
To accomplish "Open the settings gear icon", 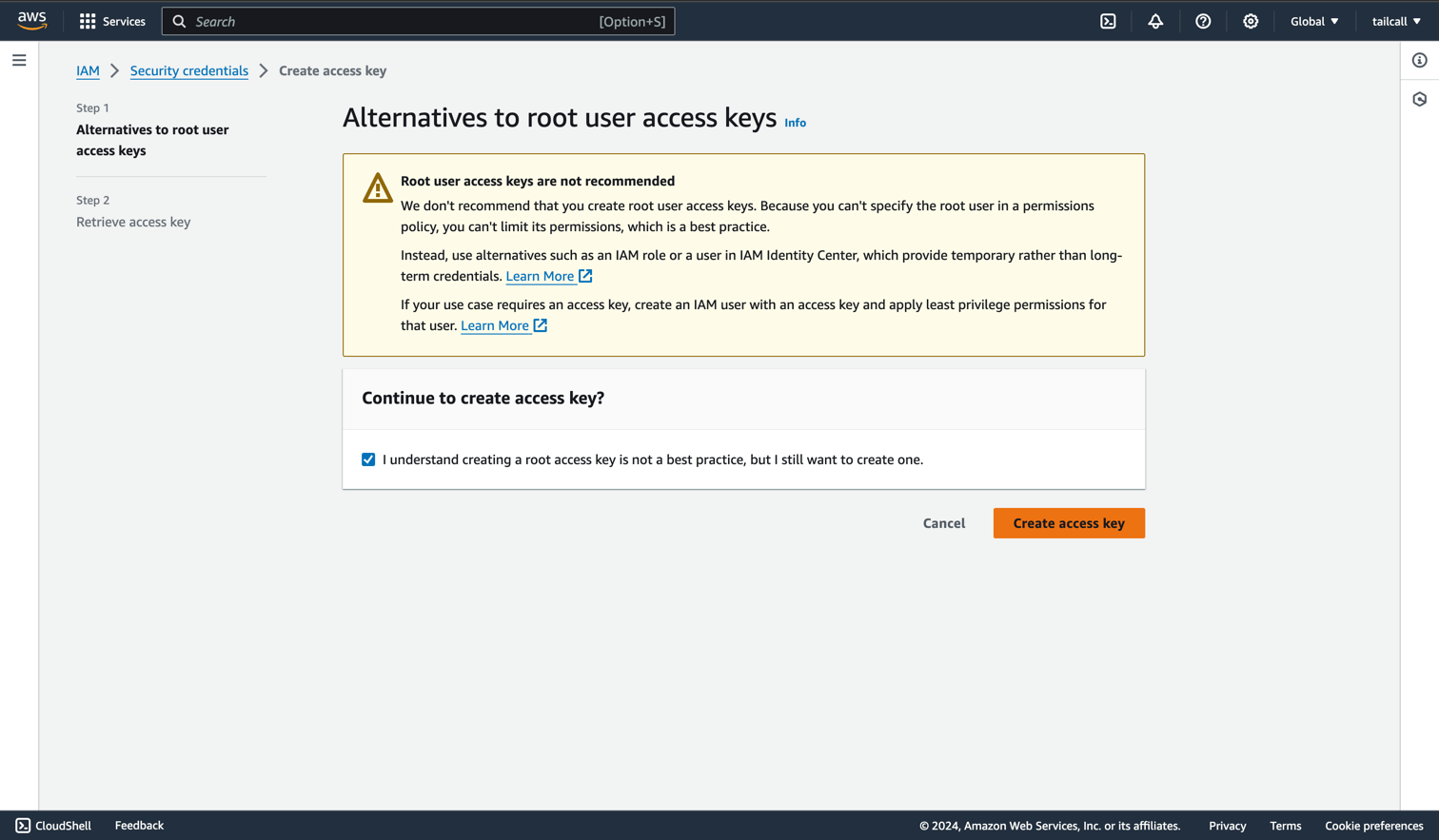I will pyautogui.click(x=1251, y=21).
